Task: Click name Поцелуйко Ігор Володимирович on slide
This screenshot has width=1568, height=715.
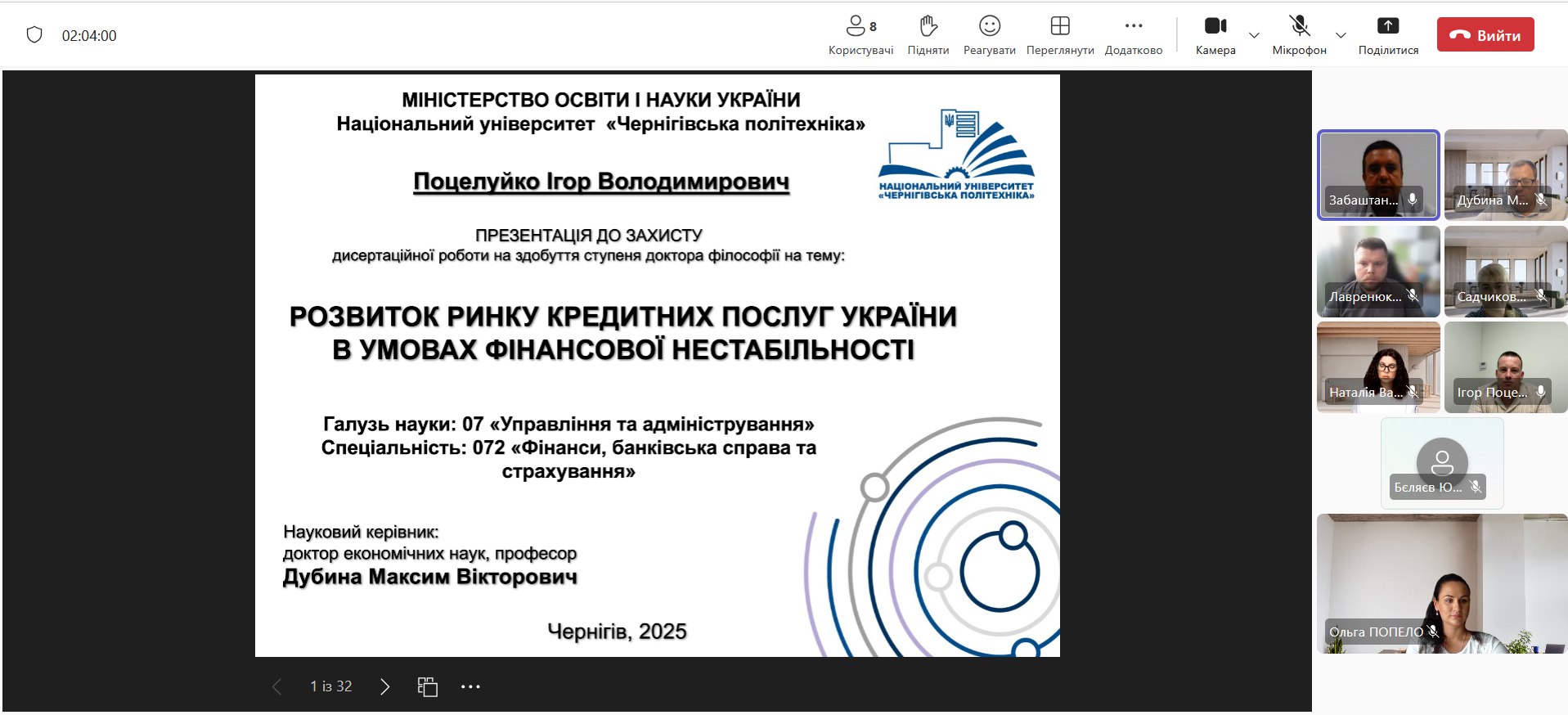Action: point(601,182)
